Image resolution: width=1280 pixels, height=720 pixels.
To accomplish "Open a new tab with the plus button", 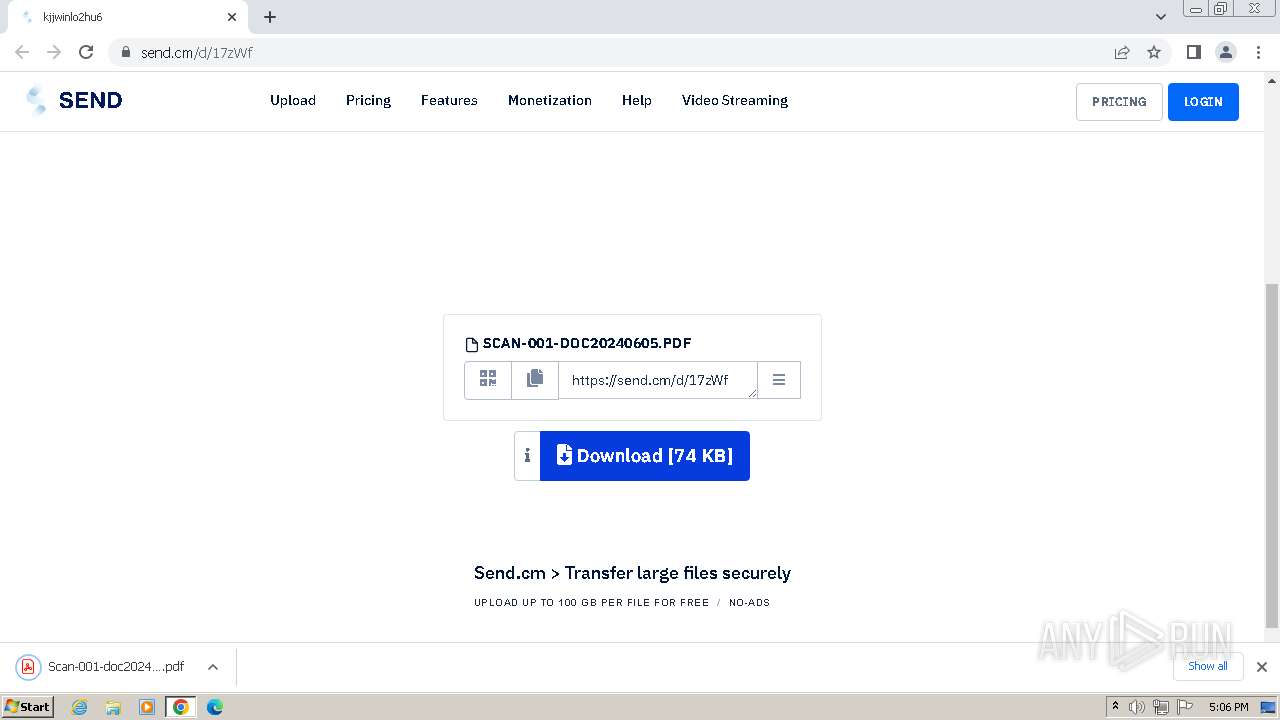I will (270, 17).
